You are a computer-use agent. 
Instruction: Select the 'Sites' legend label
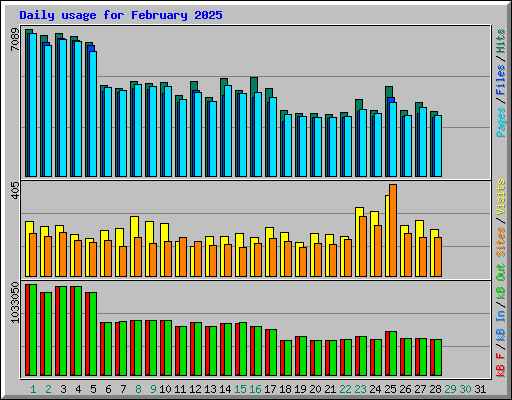click(500, 241)
